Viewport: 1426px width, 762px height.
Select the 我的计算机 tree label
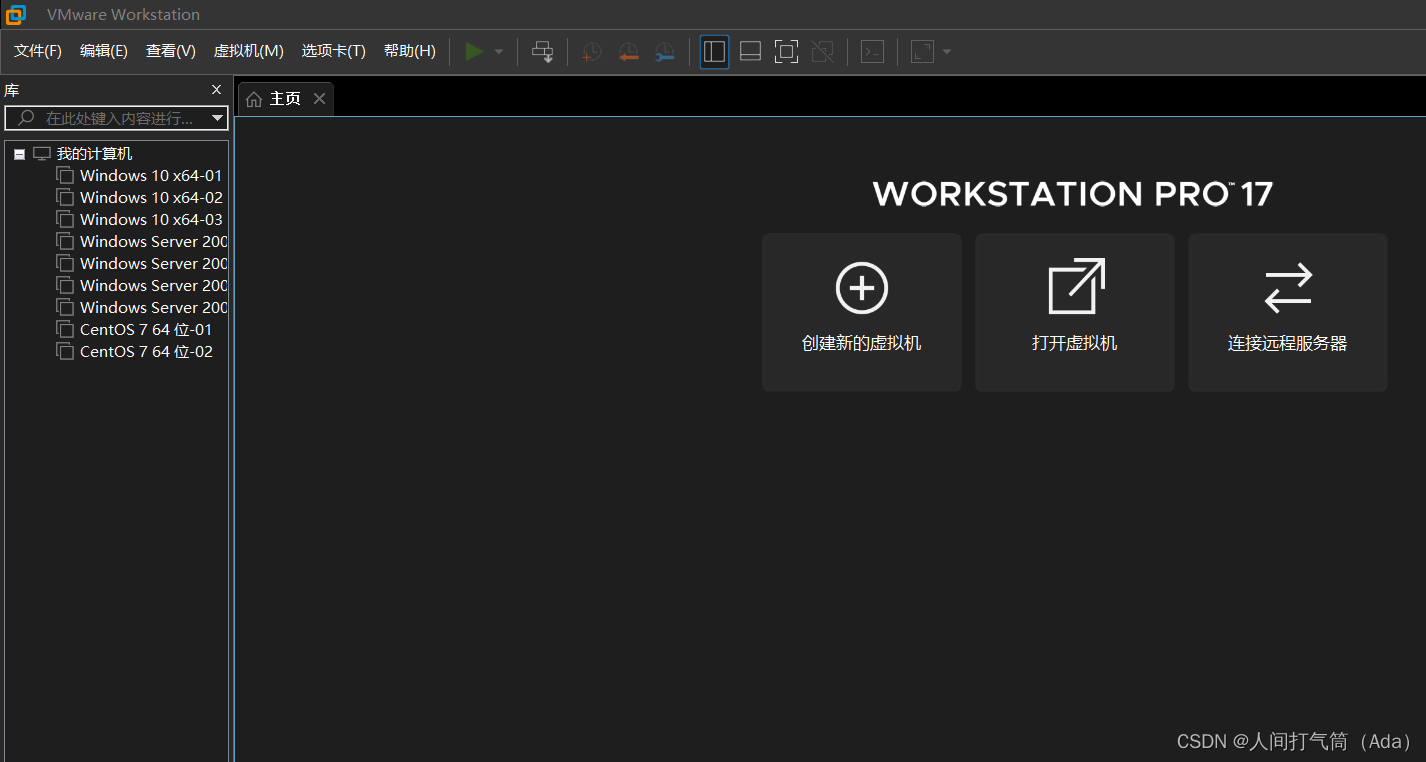pyautogui.click(x=94, y=154)
